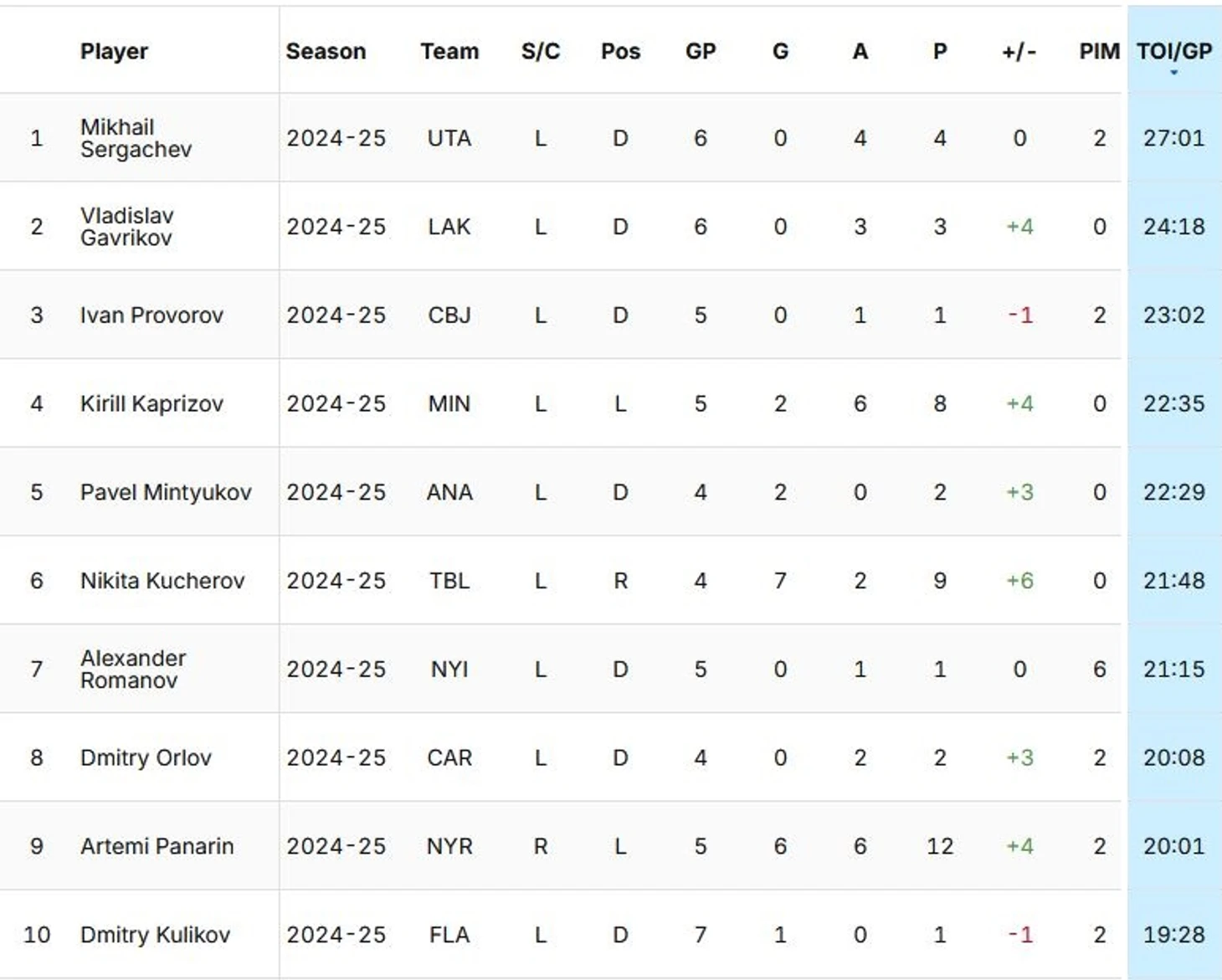Sort by TOI/GP column header

pos(1173,51)
